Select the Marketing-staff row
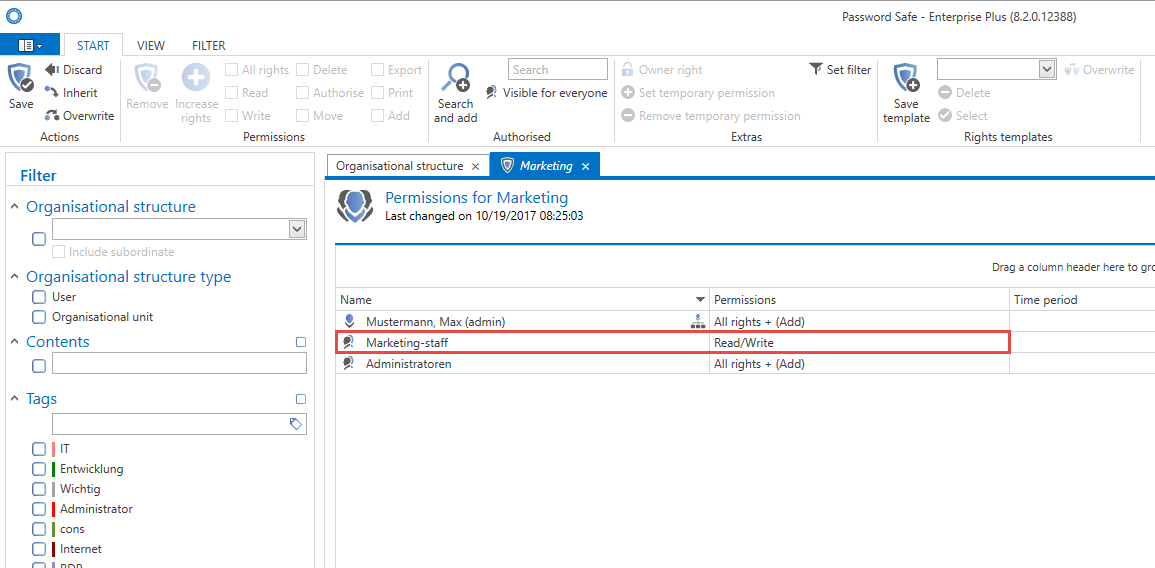 [x=673, y=343]
